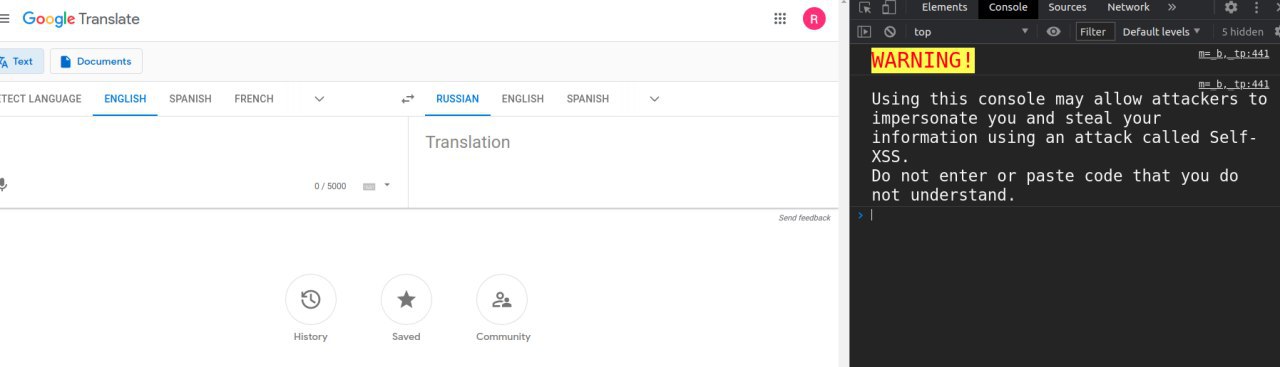Open DevTools settings gear
Viewport: 1280px width, 367px height.
click(1231, 7)
